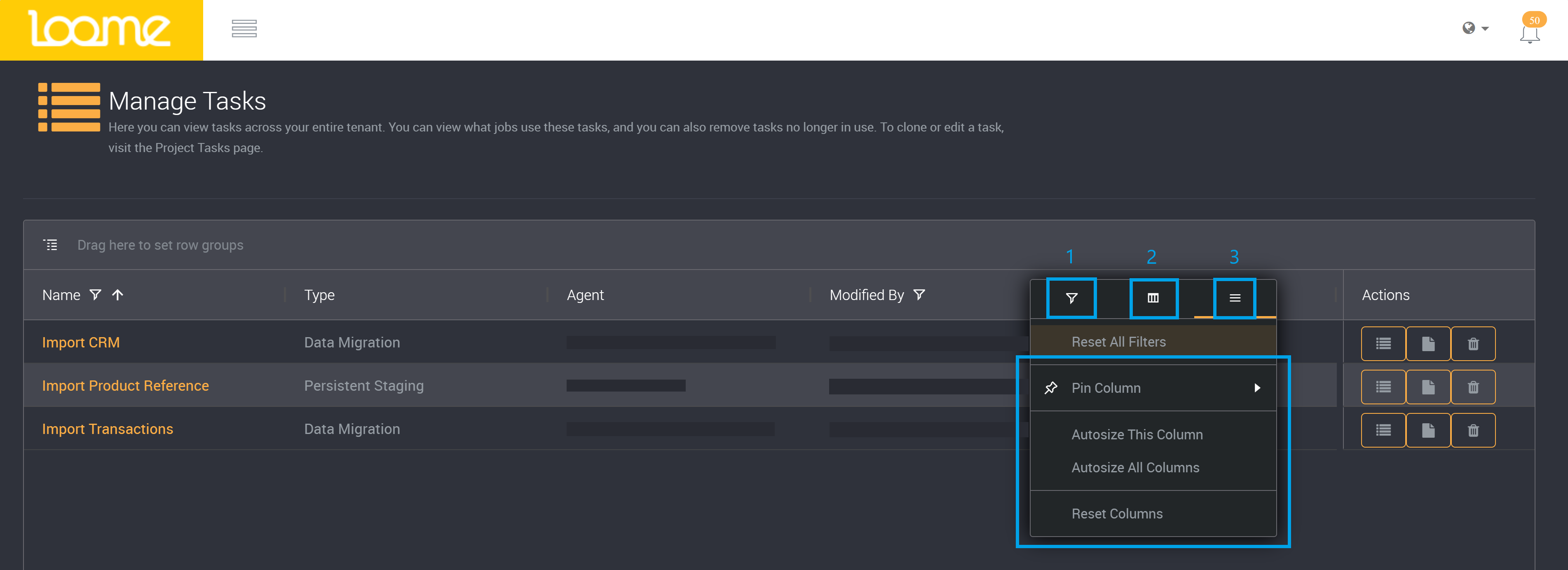
Task: Click the row group panel icon
Action: click(x=51, y=245)
